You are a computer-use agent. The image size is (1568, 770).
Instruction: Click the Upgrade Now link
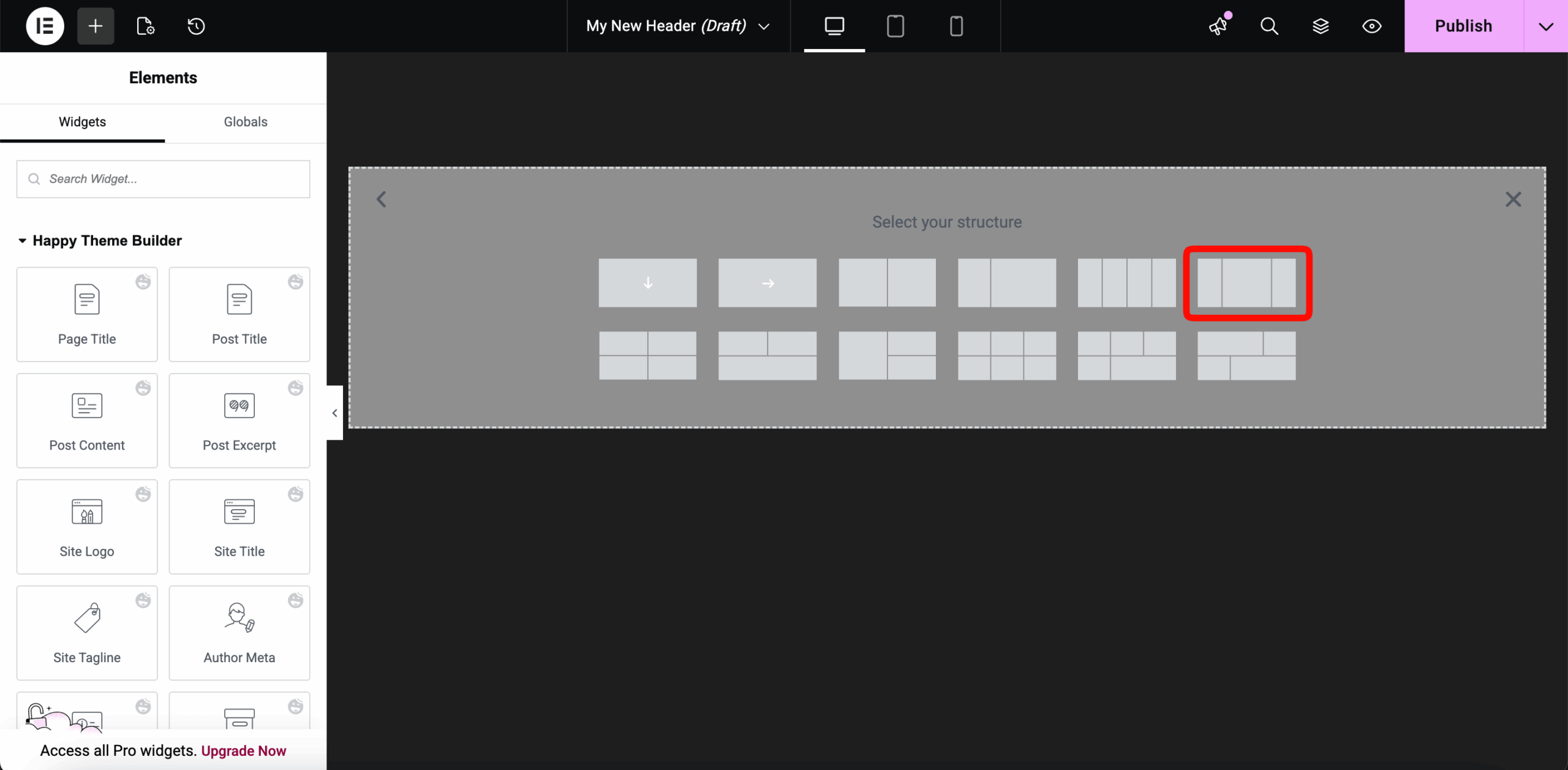click(x=243, y=750)
